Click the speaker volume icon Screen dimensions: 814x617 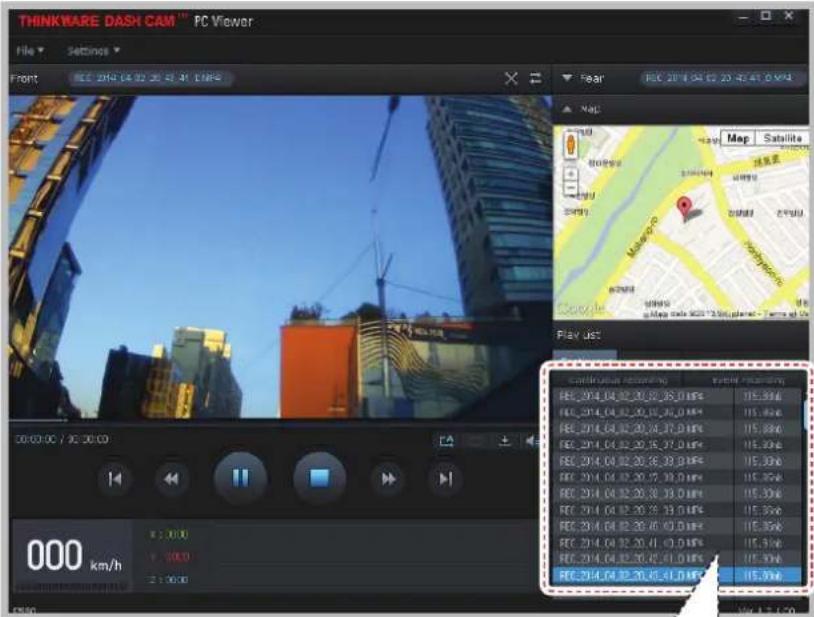point(532,441)
